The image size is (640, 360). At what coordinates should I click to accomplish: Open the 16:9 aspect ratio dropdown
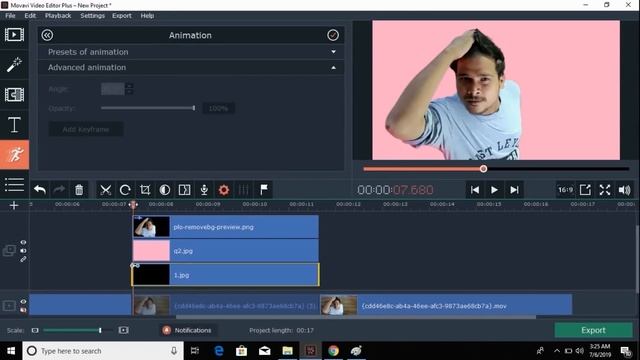[565, 190]
